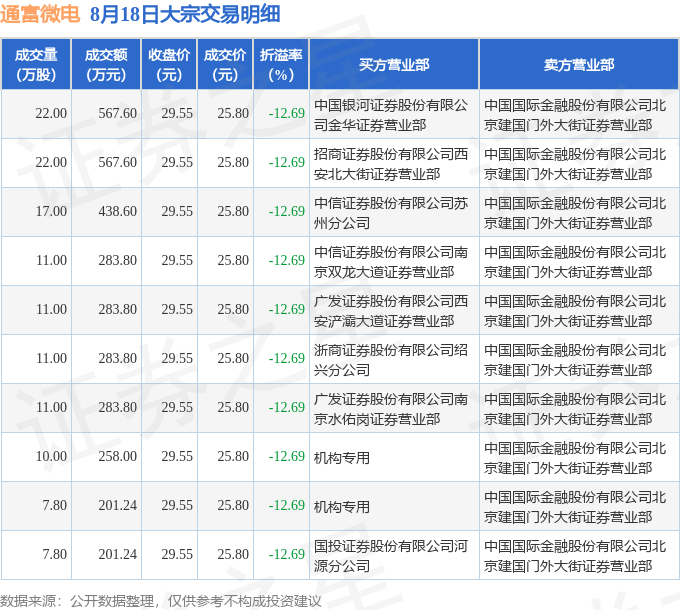Select the 成交额(万元) column header
The width and height of the screenshot is (680, 610).
(106, 65)
